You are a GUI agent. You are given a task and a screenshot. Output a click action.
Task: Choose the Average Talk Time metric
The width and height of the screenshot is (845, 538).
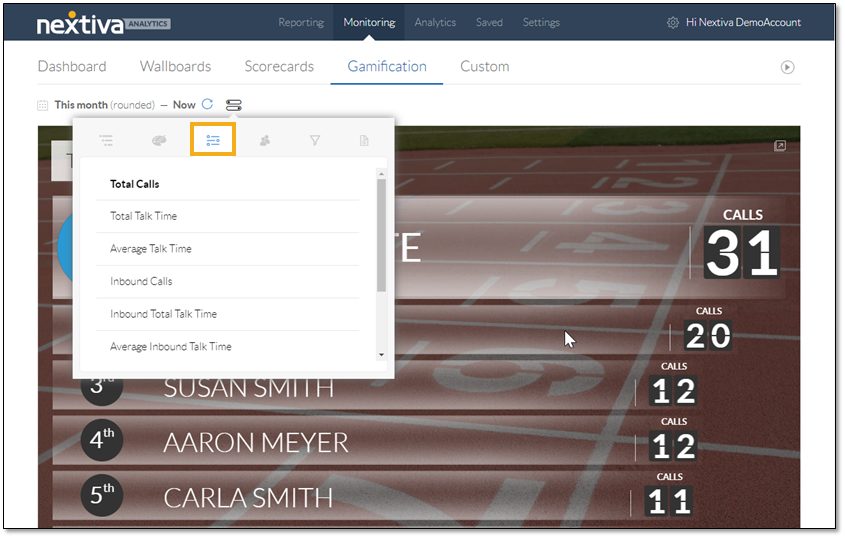pyautogui.click(x=228, y=249)
